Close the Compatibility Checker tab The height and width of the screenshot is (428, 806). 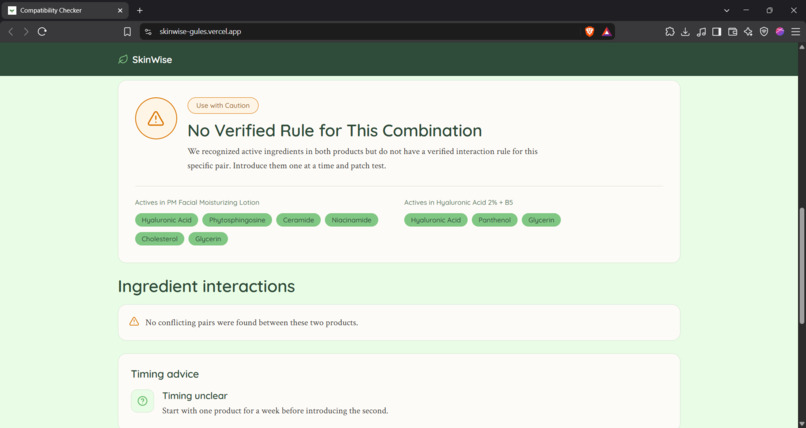(x=120, y=10)
